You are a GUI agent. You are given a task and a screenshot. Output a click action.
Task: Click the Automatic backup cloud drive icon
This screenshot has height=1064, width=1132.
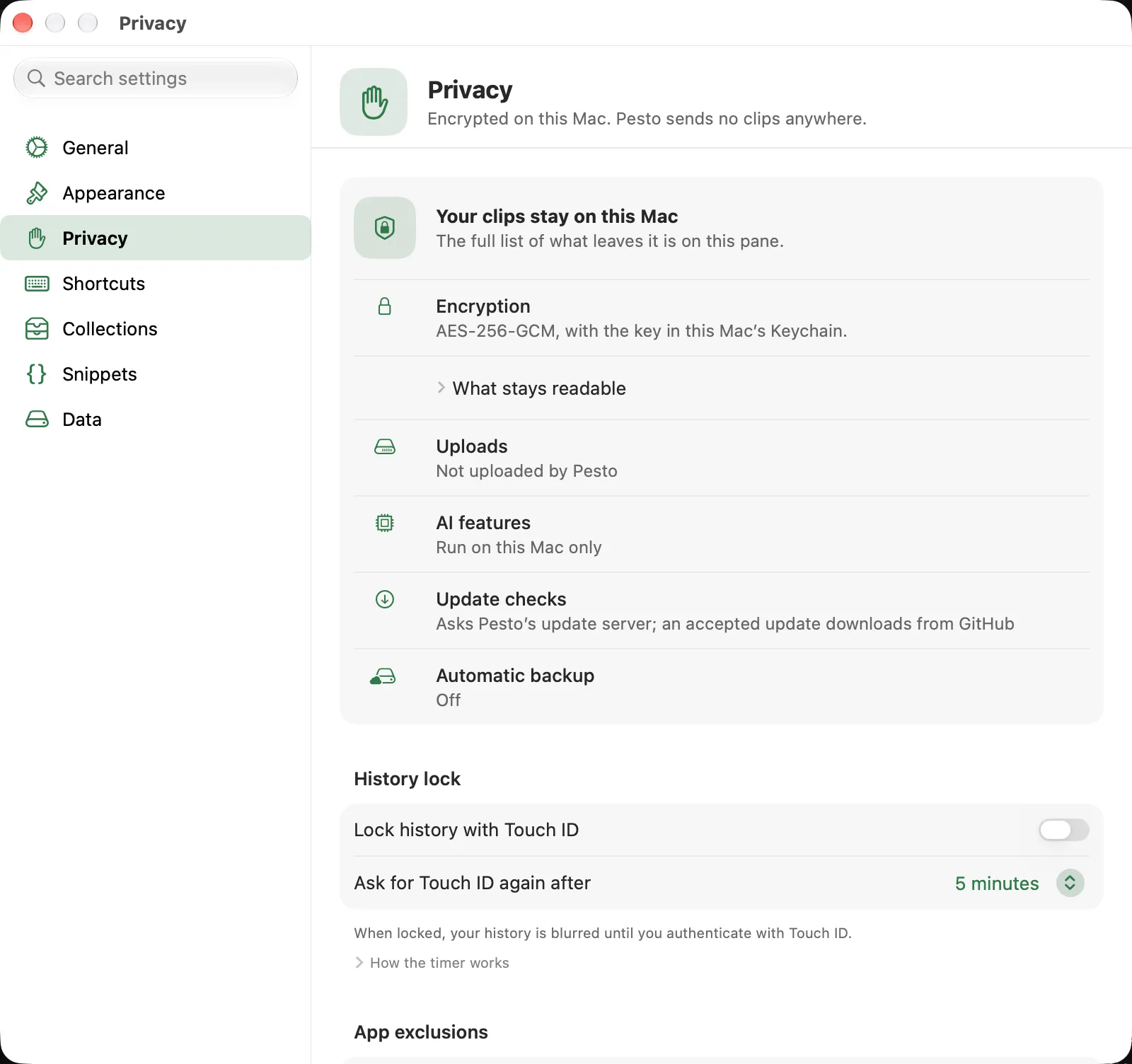pos(383,676)
